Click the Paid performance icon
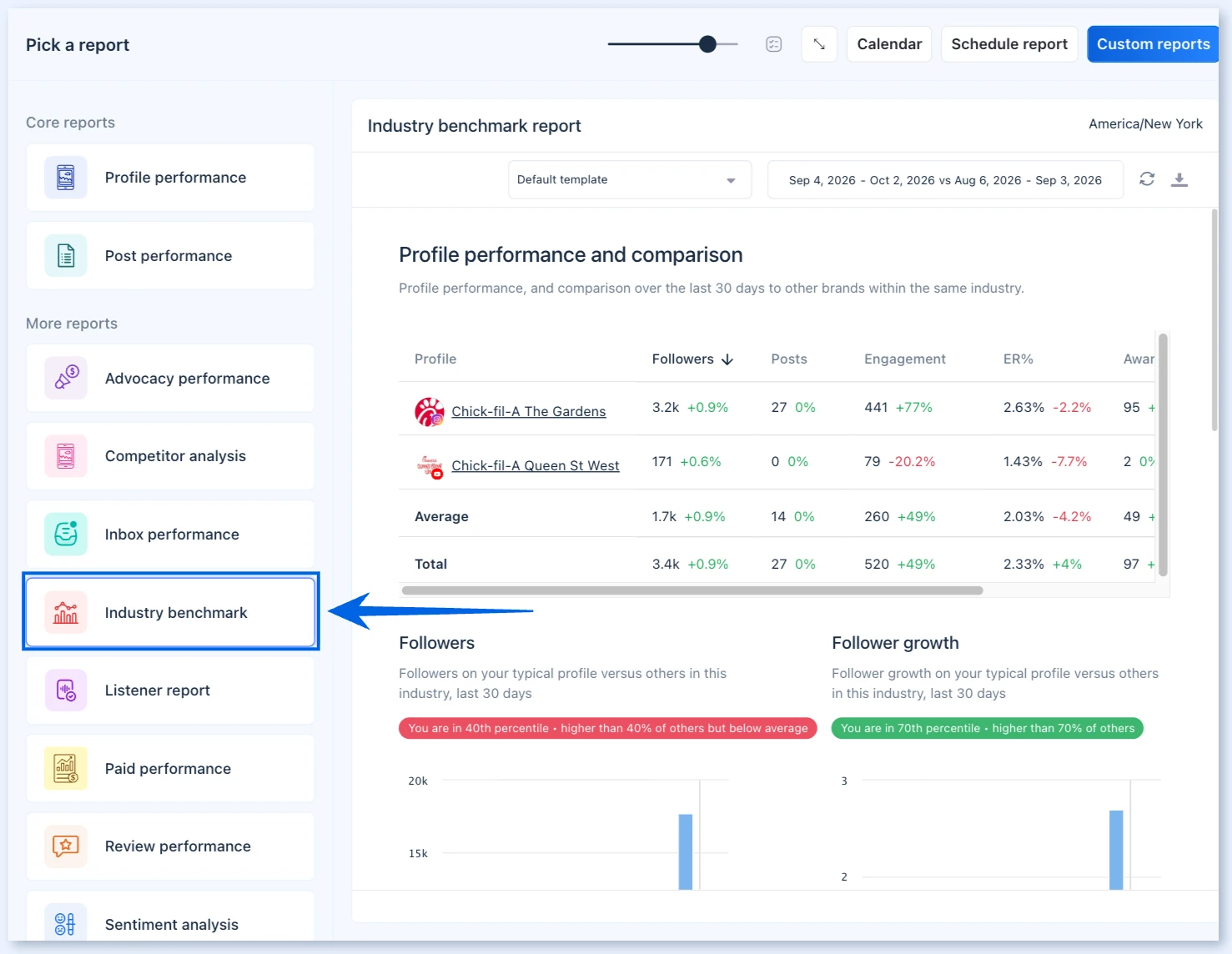This screenshot has width=1232, height=954. (66, 769)
